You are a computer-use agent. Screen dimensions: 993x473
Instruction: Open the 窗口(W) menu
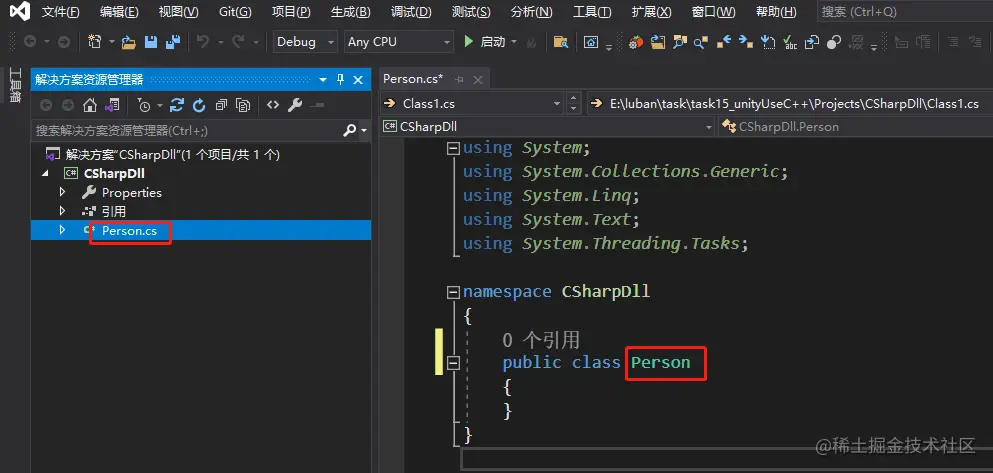click(x=714, y=12)
